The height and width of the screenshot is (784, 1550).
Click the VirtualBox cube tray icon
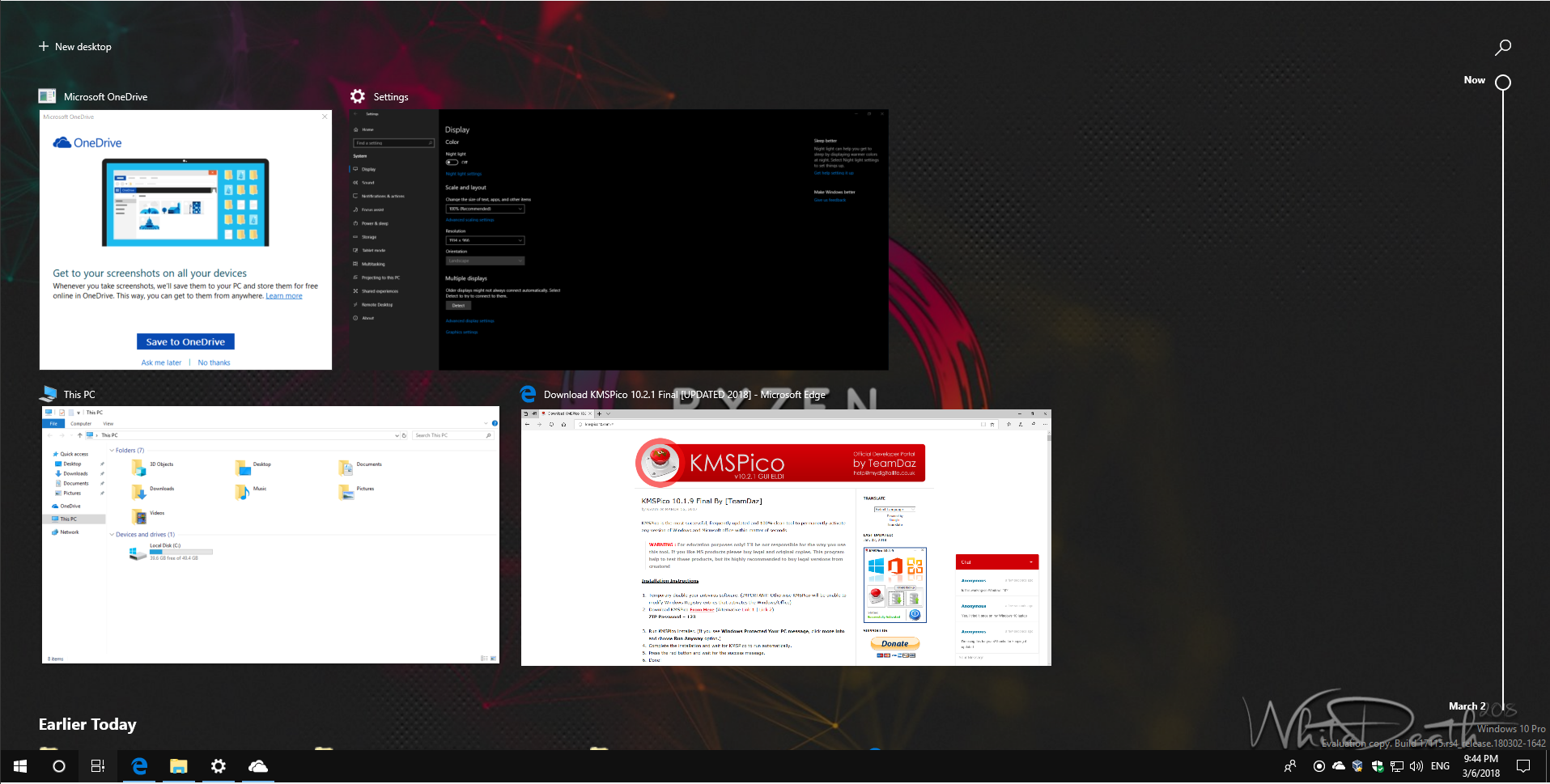coord(1357,766)
